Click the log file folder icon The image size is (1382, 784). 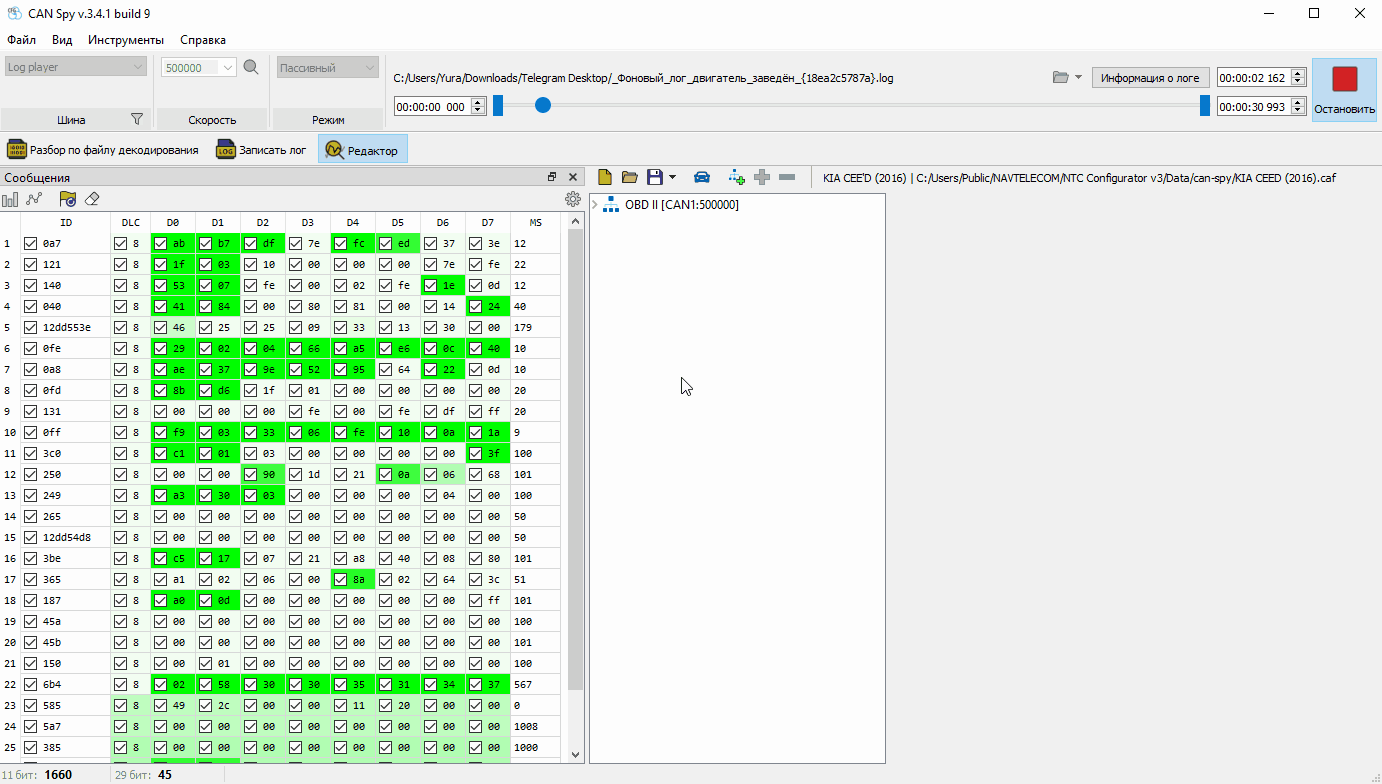pyautogui.click(x=1061, y=77)
